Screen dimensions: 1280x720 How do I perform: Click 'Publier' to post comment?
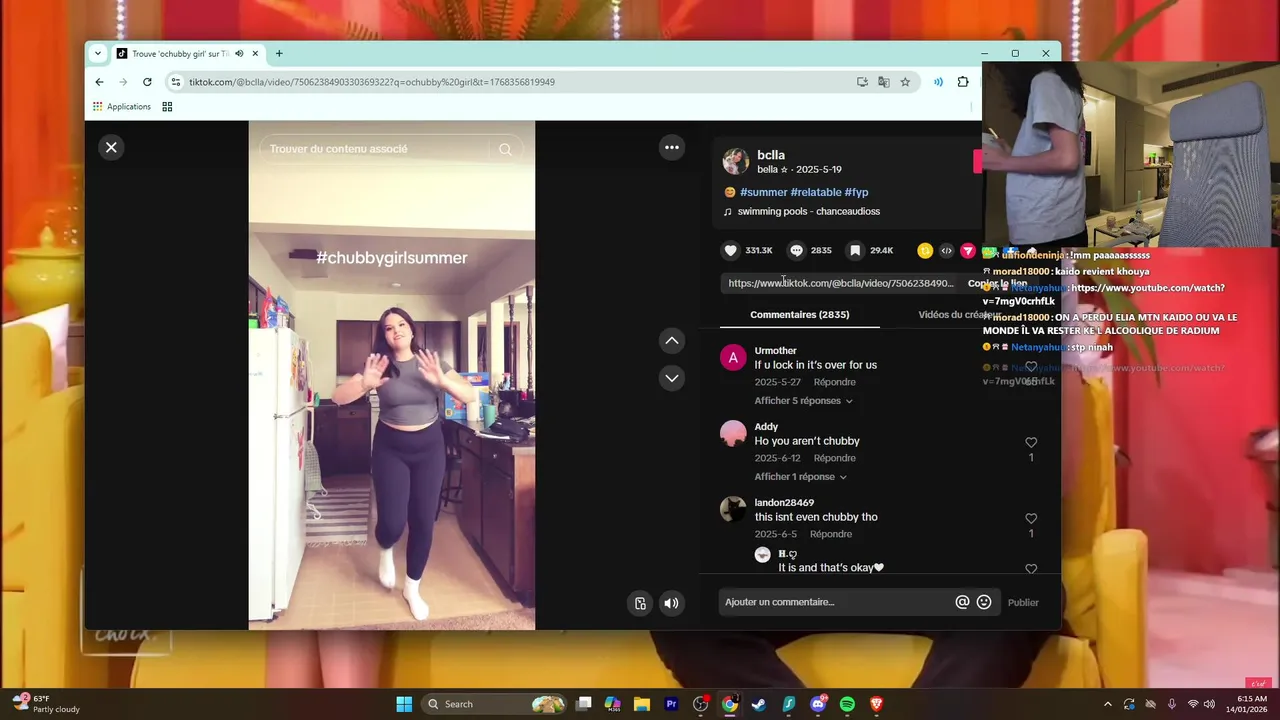tap(1023, 603)
